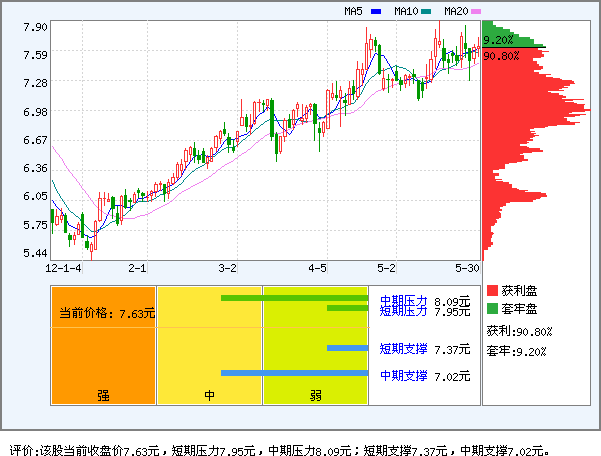Select the orange 强 zone
The width and height of the screenshot is (601, 456).
pos(103,394)
